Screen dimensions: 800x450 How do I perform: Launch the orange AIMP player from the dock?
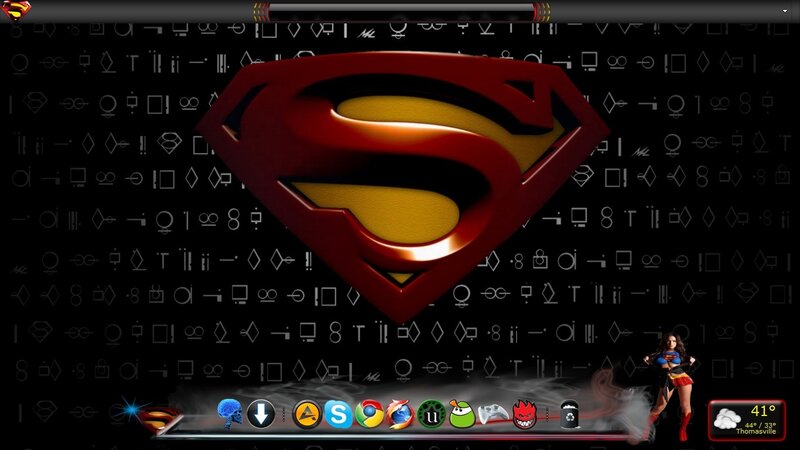pos(307,414)
